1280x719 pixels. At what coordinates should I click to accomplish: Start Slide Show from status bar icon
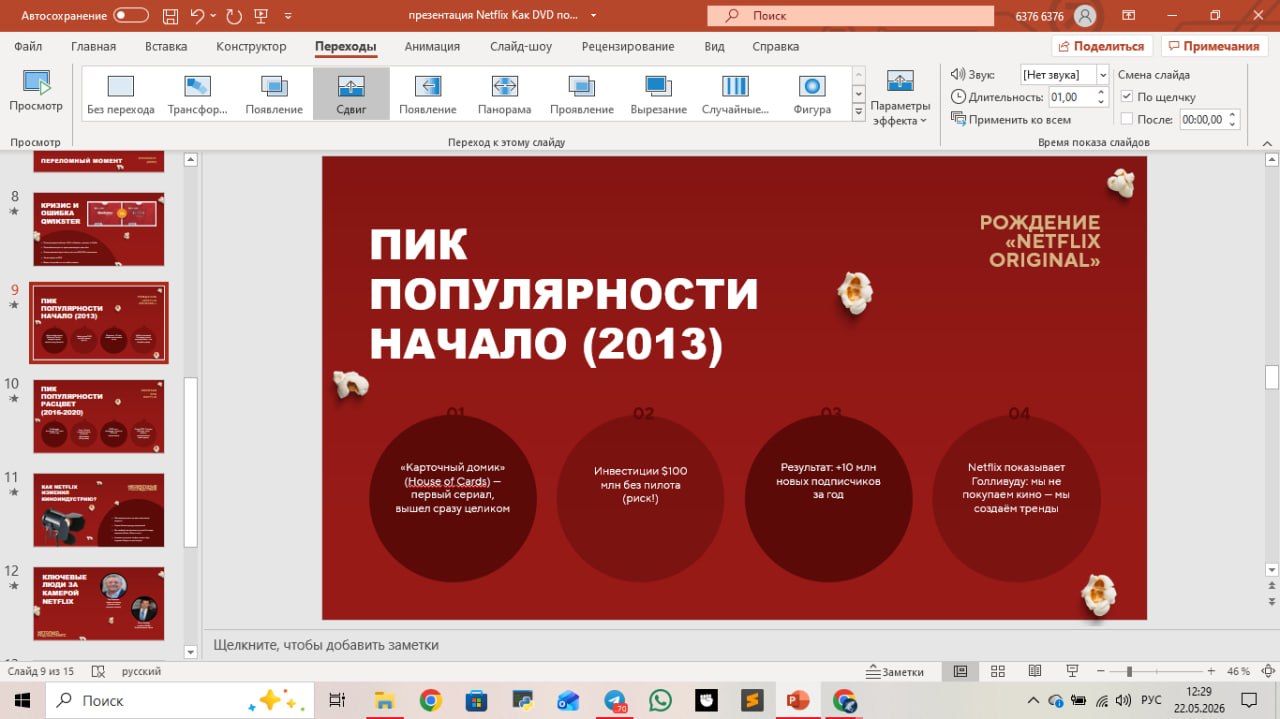[x=1072, y=671]
